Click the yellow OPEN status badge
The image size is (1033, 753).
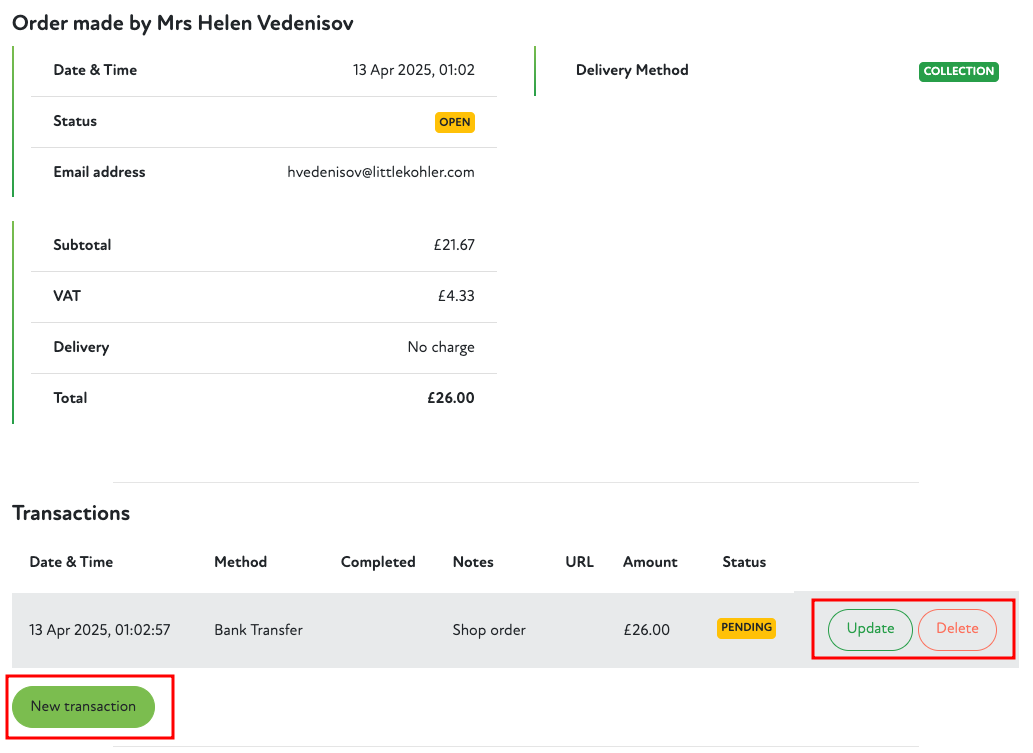click(455, 122)
